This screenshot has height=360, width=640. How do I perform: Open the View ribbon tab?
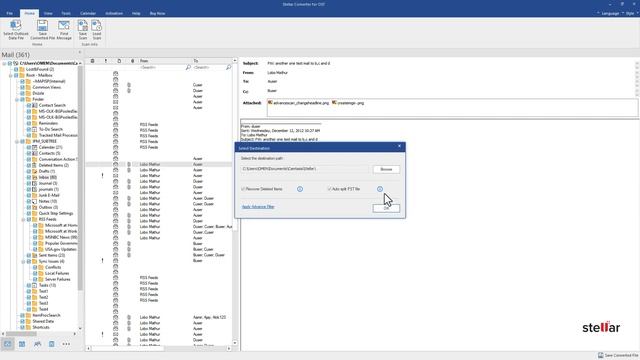tap(48, 13)
